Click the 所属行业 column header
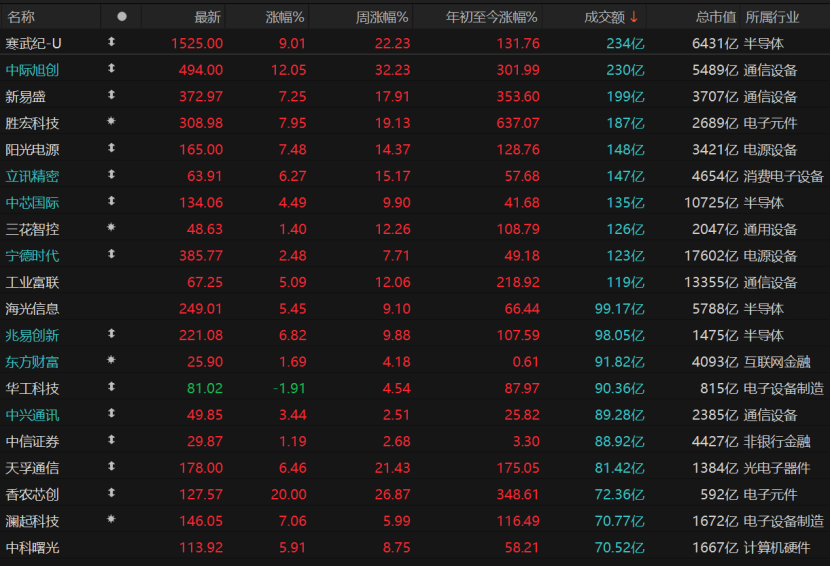Image resolution: width=831 pixels, height=566 pixels. click(x=773, y=17)
